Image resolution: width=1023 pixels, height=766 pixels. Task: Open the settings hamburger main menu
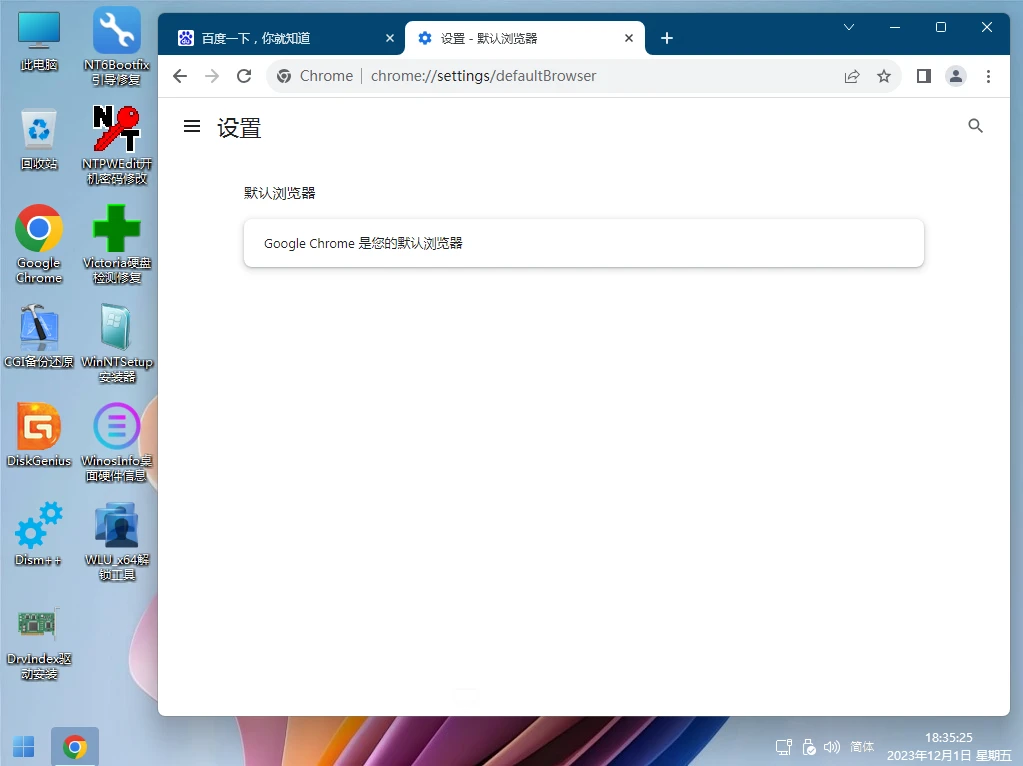(192, 126)
